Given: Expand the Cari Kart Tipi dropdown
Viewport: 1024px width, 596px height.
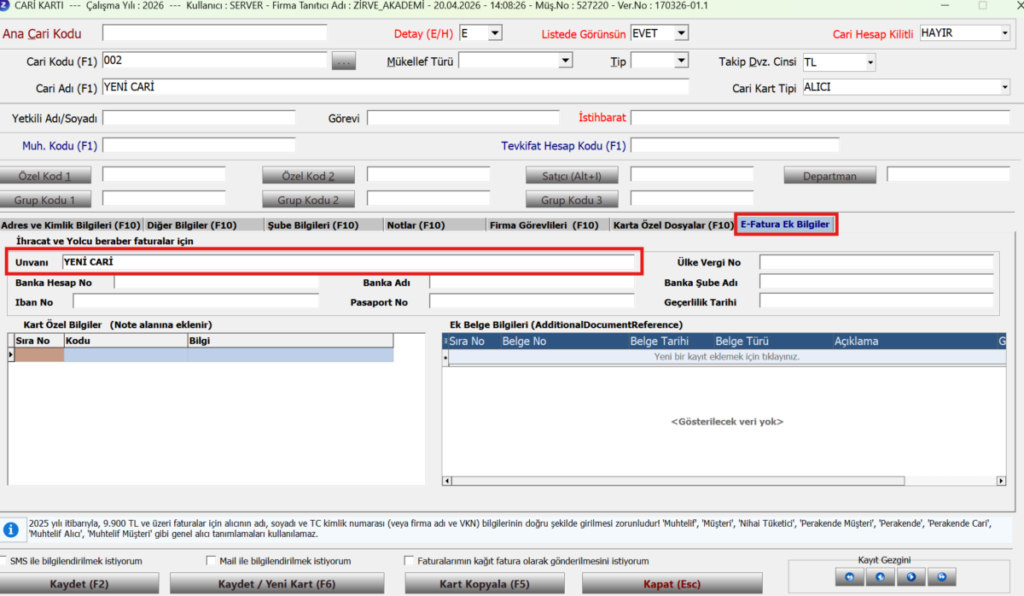Looking at the screenshot, I should point(1004,87).
